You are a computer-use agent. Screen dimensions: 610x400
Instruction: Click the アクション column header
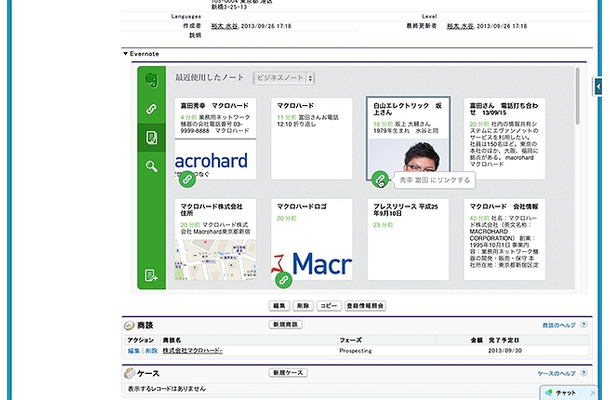pyautogui.click(x=141, y=340)
